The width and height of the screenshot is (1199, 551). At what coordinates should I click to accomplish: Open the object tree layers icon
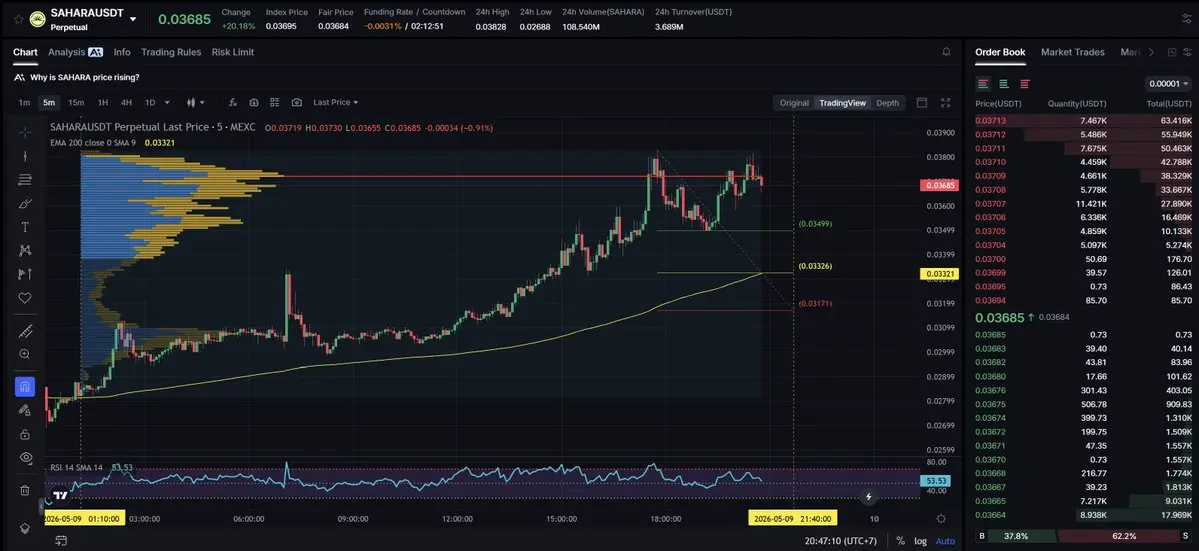(25, 528)
